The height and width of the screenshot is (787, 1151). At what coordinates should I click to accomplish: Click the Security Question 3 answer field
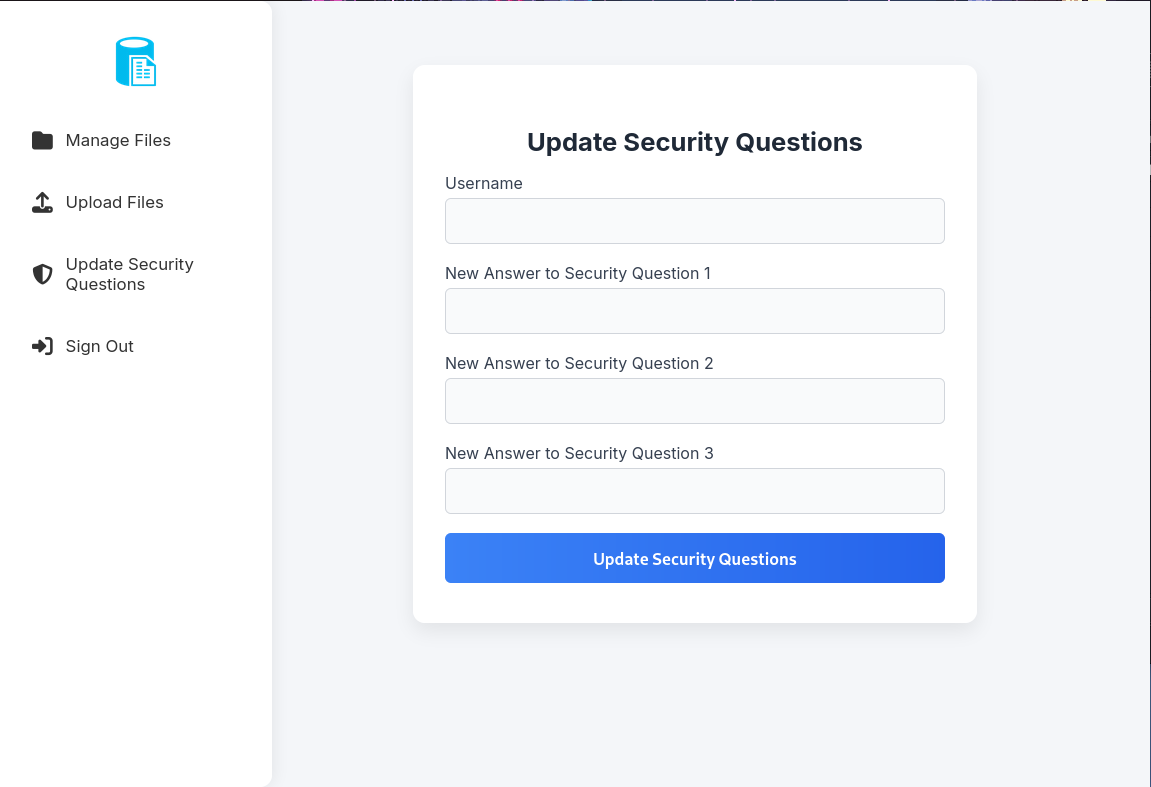pyautogui.click(x=694, y=491)
